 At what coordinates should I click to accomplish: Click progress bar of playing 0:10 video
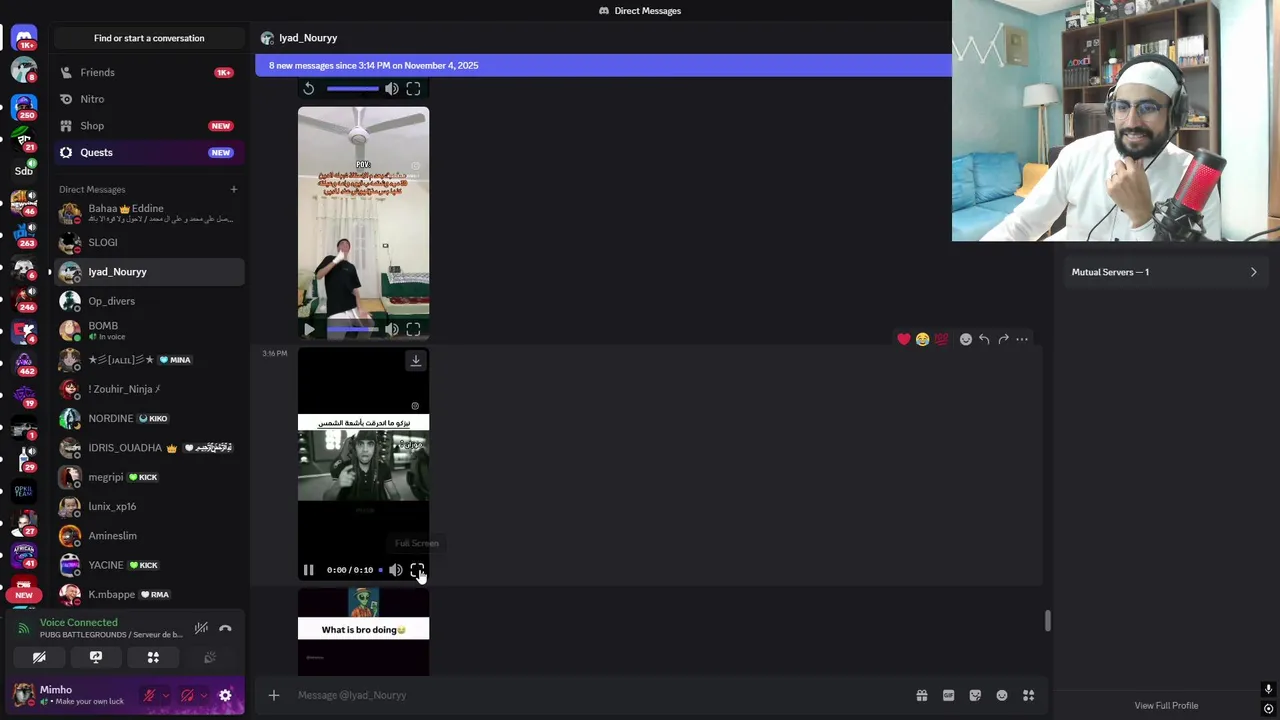380,570
